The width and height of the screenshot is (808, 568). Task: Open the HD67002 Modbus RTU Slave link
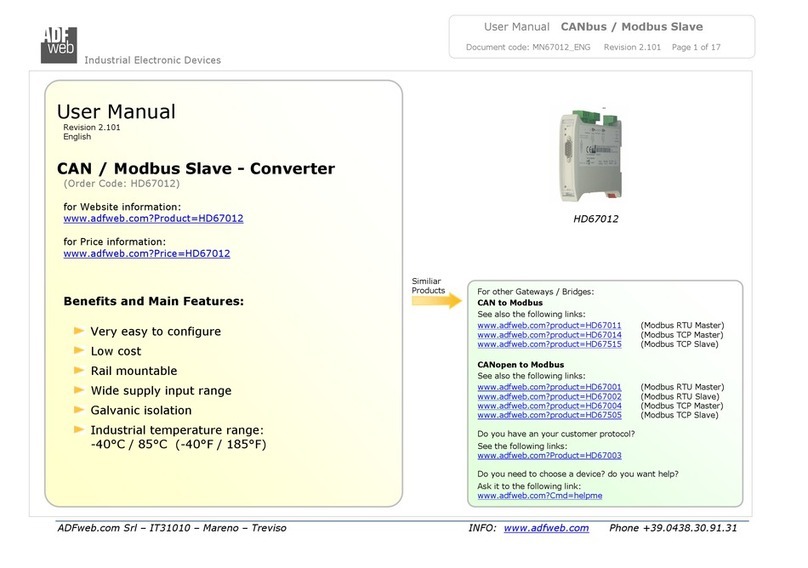point(549,396)
